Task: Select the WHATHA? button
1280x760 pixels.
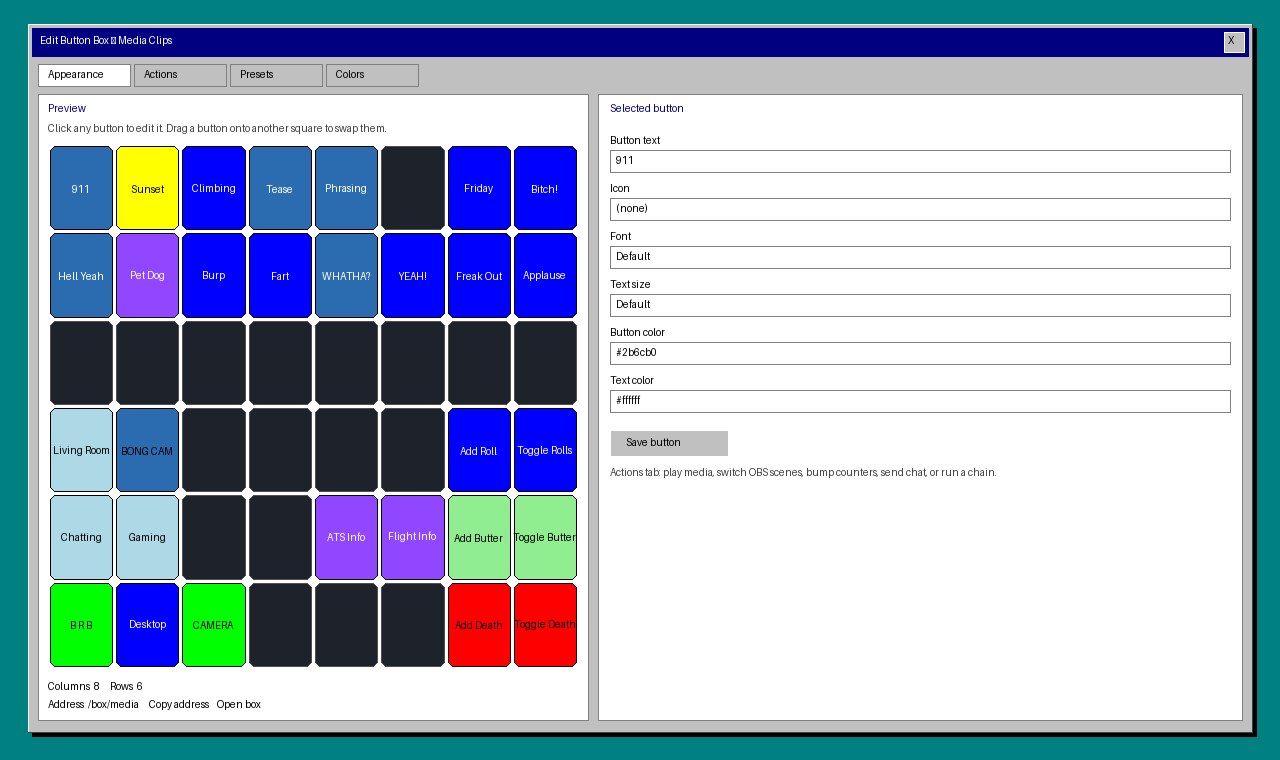Action: [346, 275]
